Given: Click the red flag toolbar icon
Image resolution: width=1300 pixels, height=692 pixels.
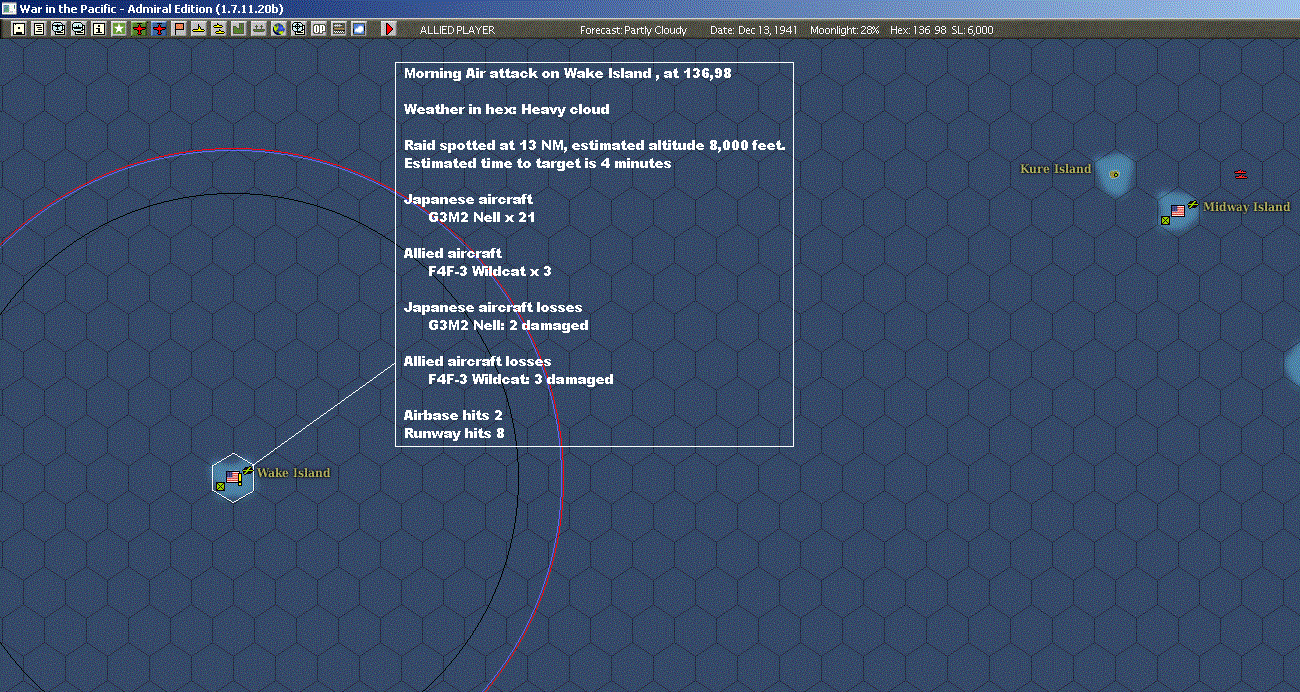Looking at the screenshot, I should point(179,29).
